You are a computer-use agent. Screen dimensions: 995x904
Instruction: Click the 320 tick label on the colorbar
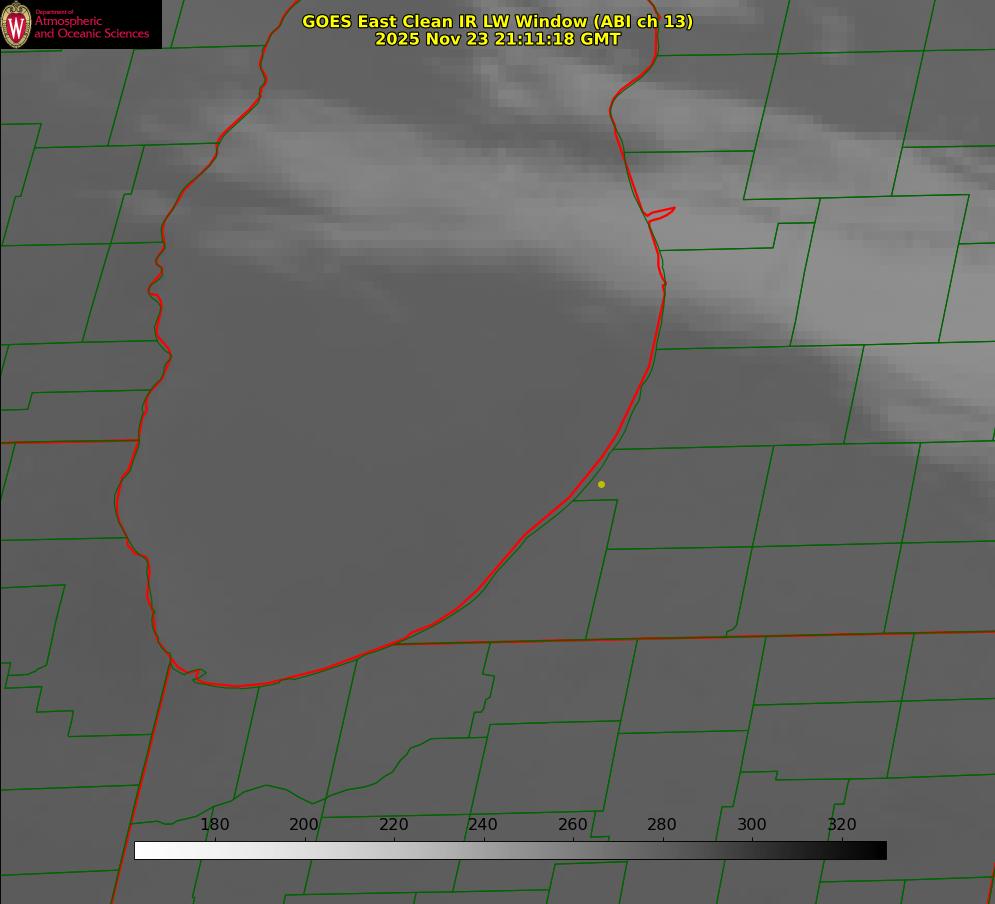coord(842,825)
